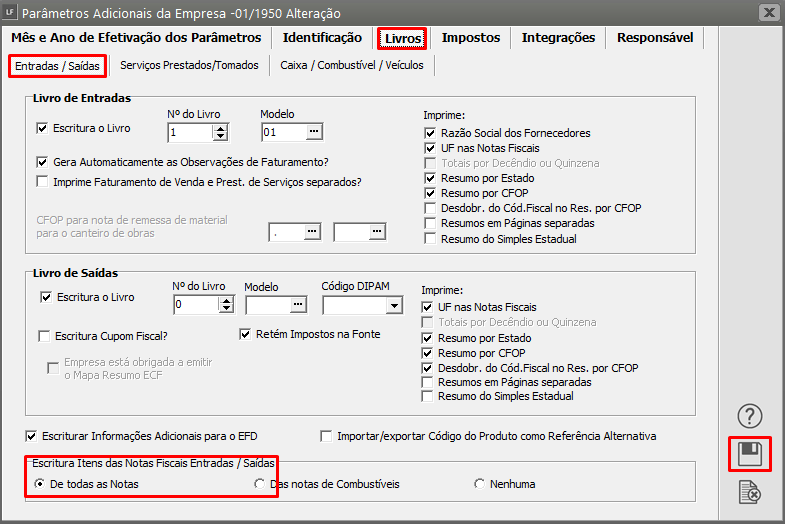Toggle UF nas Notas Fiscais in Livro de Entradas

pyautogui.click(x=430, y=148)
